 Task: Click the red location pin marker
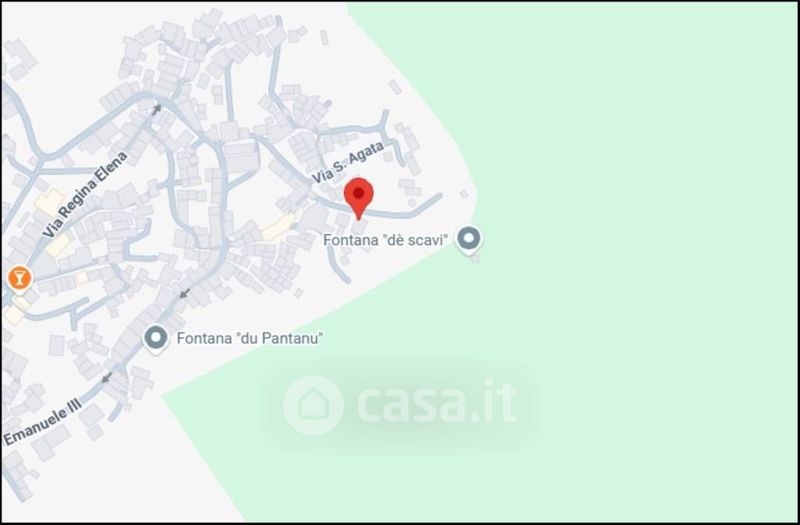click(x=359, y=198)
